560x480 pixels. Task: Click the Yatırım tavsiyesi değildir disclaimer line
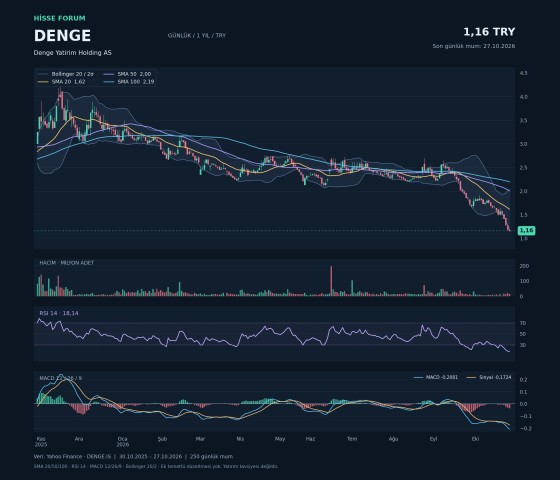(x=250, y=466)
